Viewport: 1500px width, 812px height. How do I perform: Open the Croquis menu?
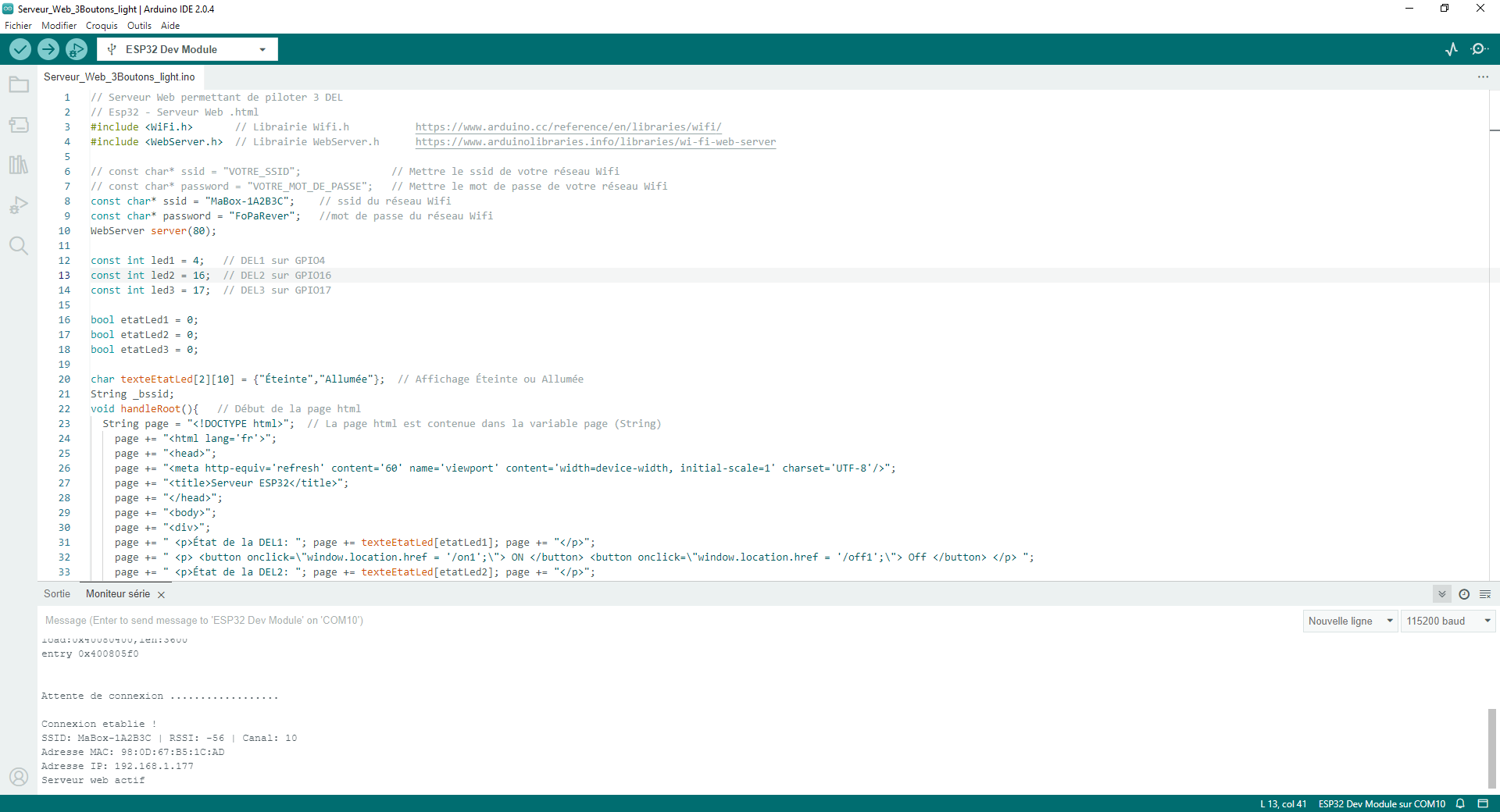(102, 26)
